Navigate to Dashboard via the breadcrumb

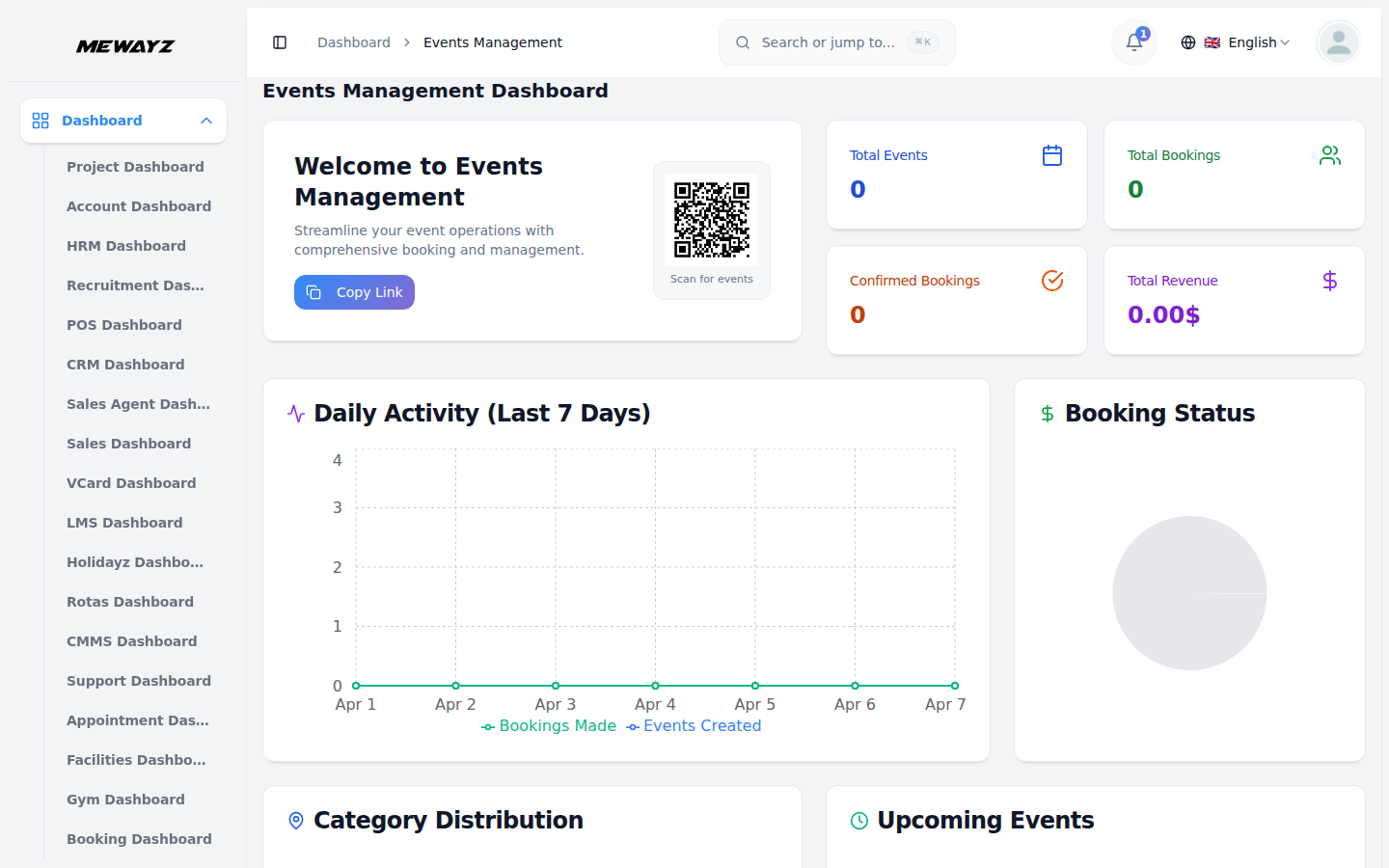pyautogui.click(x=353, y=42)
